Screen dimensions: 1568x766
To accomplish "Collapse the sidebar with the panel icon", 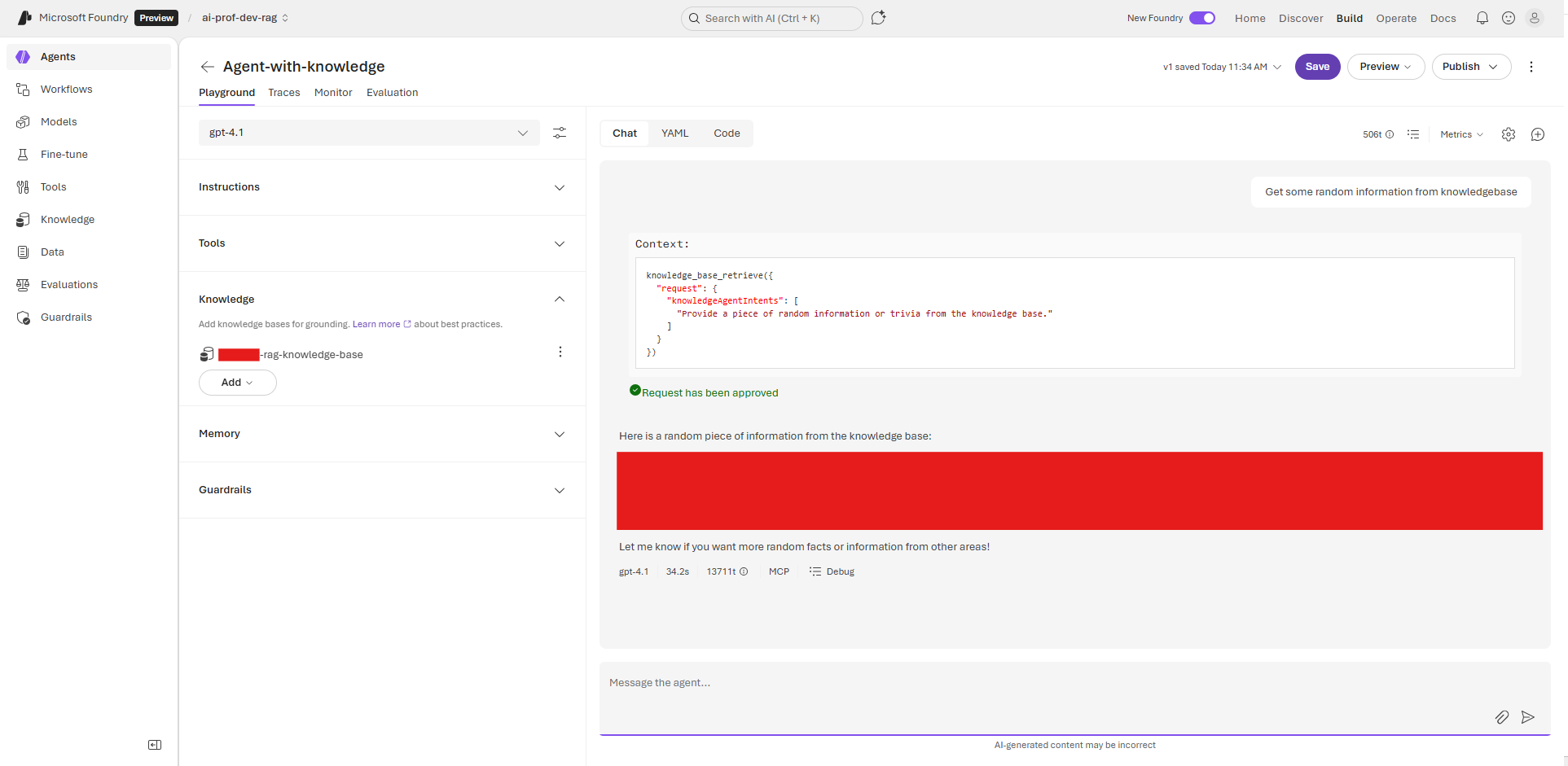I will coord(155,745).
